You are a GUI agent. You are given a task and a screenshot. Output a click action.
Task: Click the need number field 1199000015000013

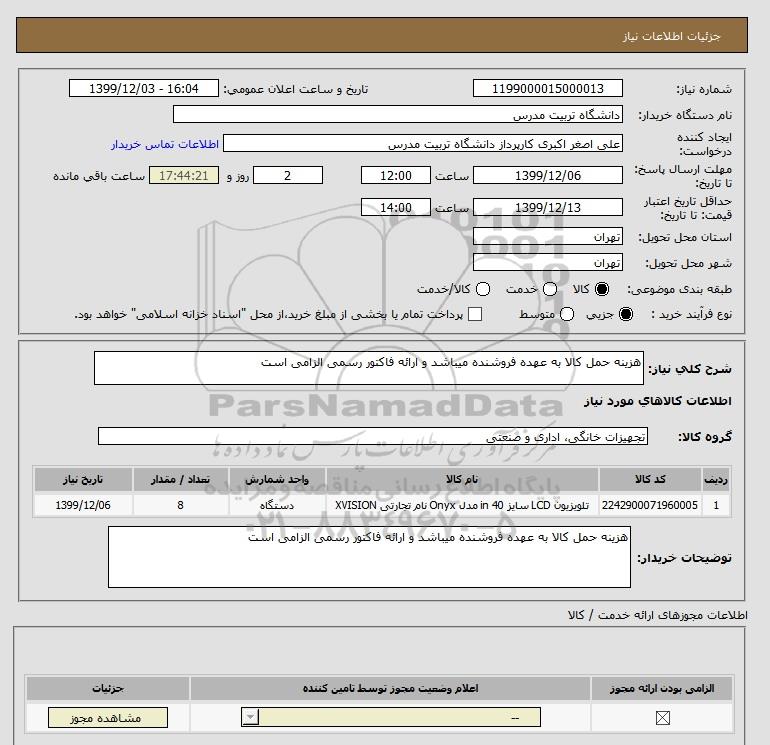coord(548,88)
